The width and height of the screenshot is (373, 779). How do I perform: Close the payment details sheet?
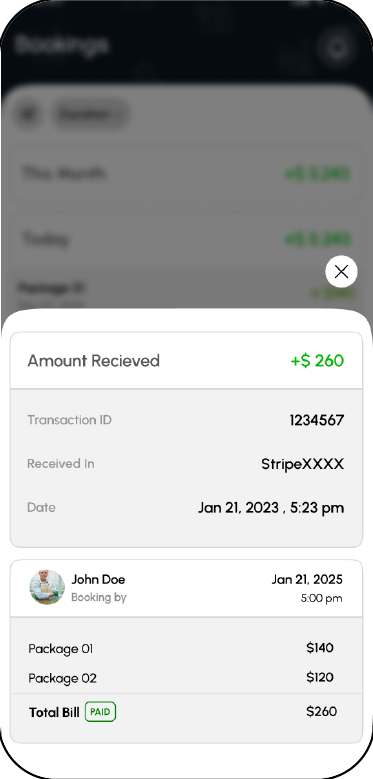(341, 271)
